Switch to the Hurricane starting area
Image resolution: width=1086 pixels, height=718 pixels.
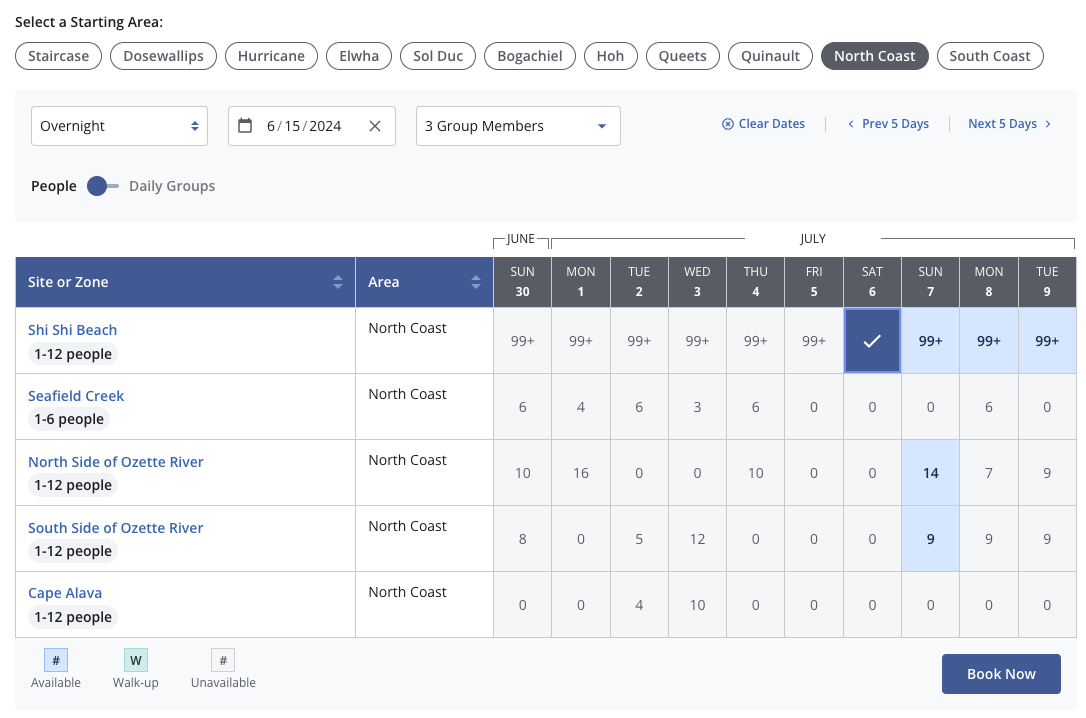[272, 56]
